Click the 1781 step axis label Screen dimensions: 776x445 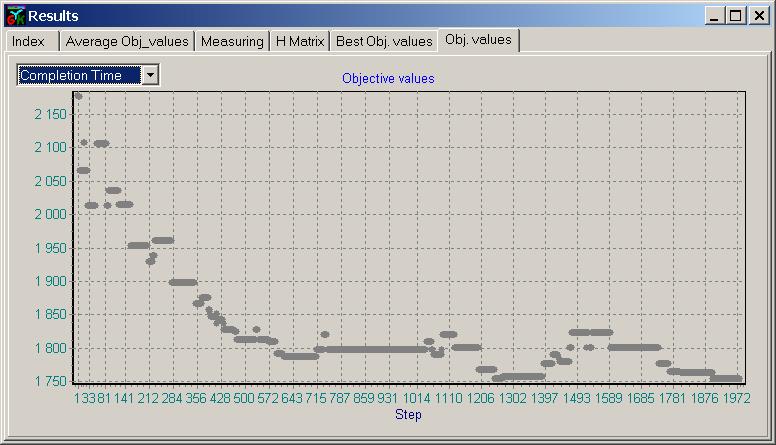point(672,398)
